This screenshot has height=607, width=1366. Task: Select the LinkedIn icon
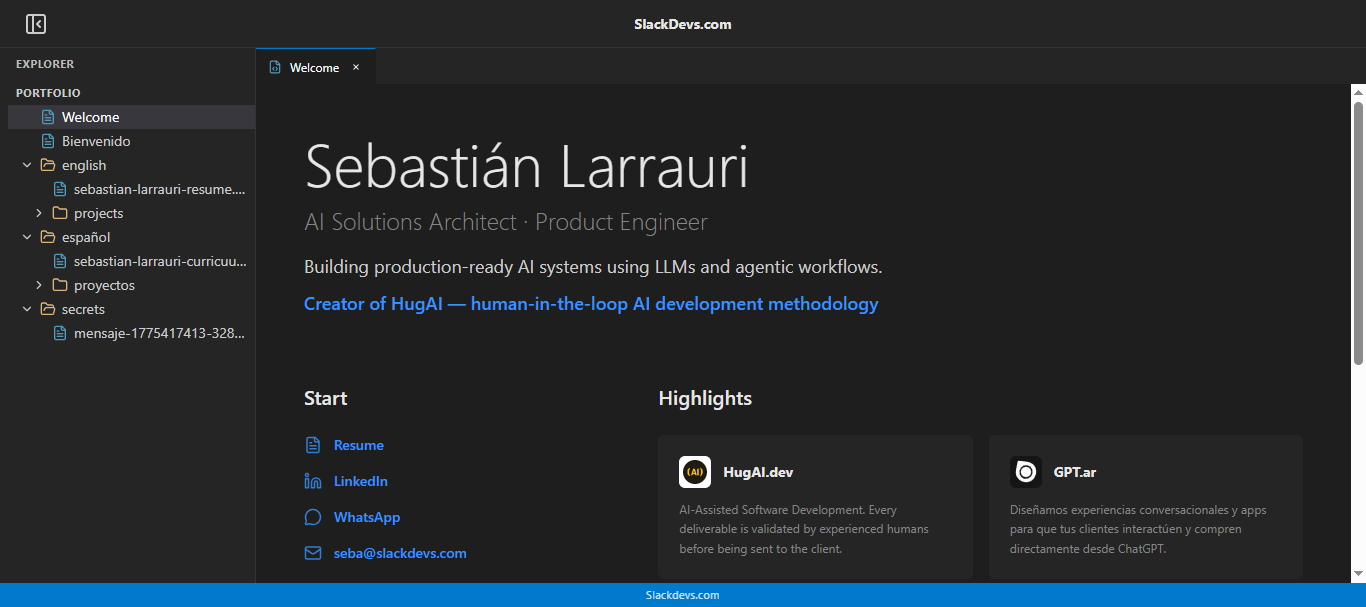coord(312,481)
